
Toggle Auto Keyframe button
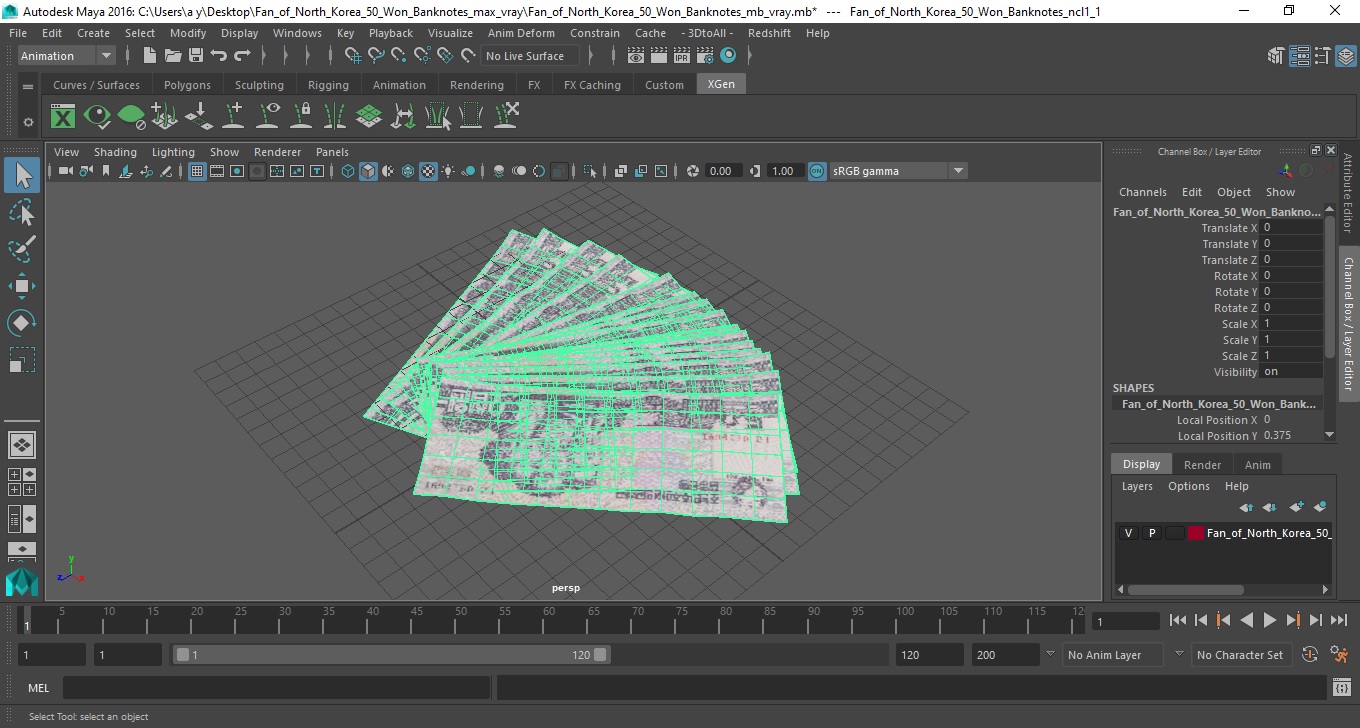point(1310,655)
